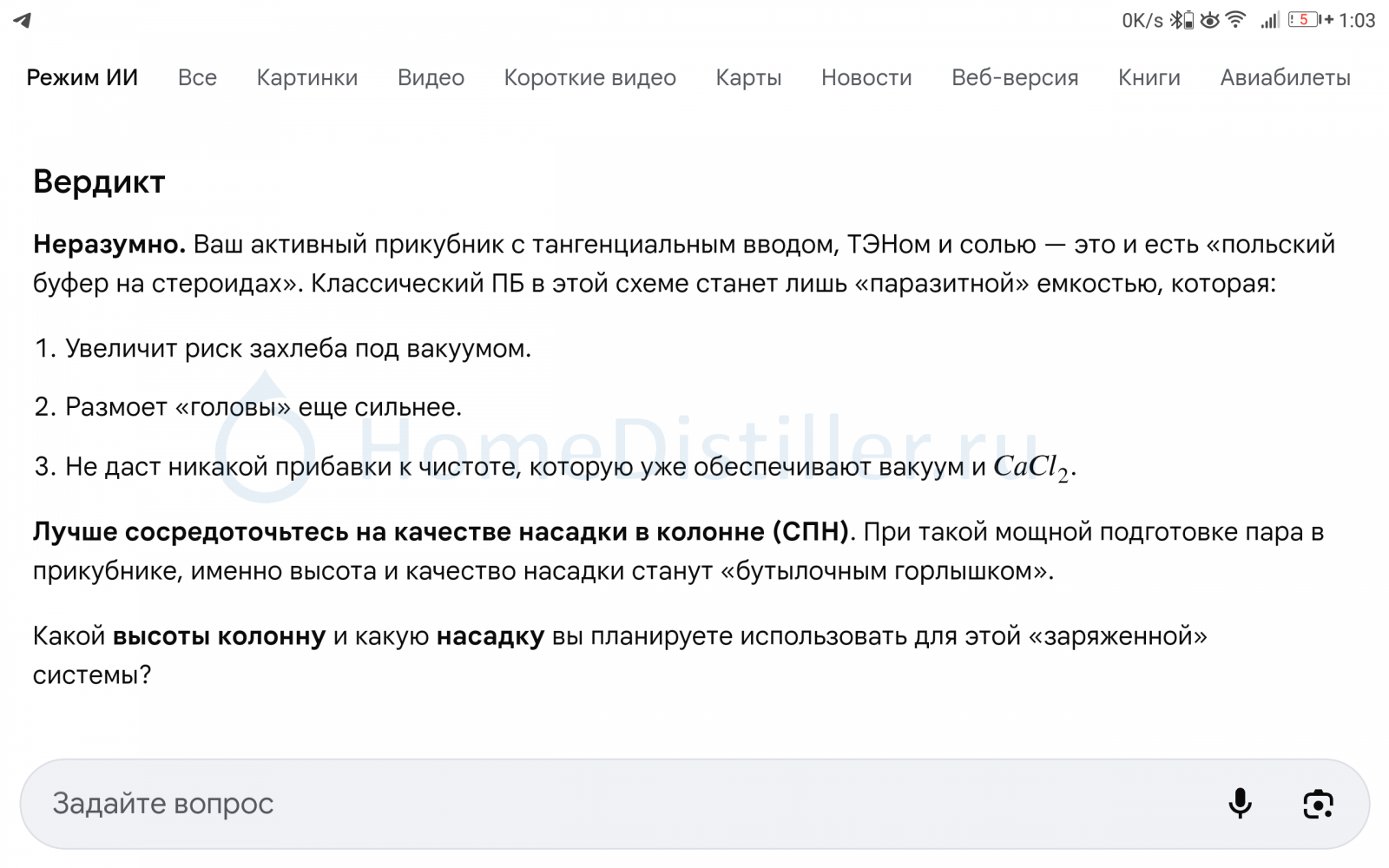
Task: Tap the cellular signal bars icon
Action: [x=1270, y=20]
